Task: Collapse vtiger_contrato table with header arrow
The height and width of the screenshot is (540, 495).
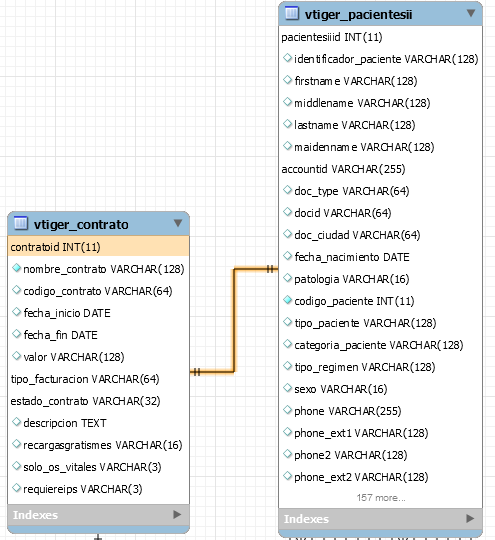Action: (178, 223)
